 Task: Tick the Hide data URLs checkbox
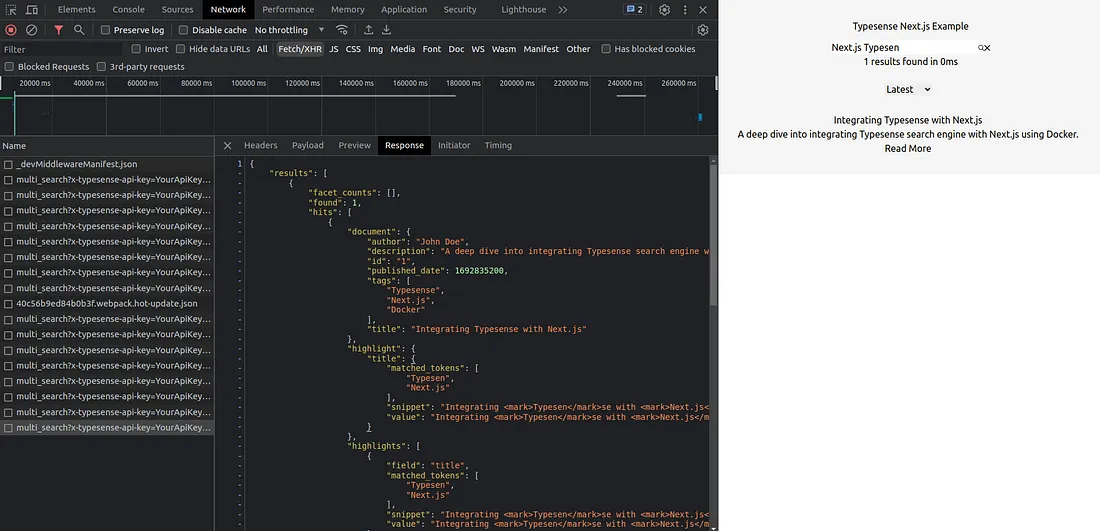pos(181,49)
